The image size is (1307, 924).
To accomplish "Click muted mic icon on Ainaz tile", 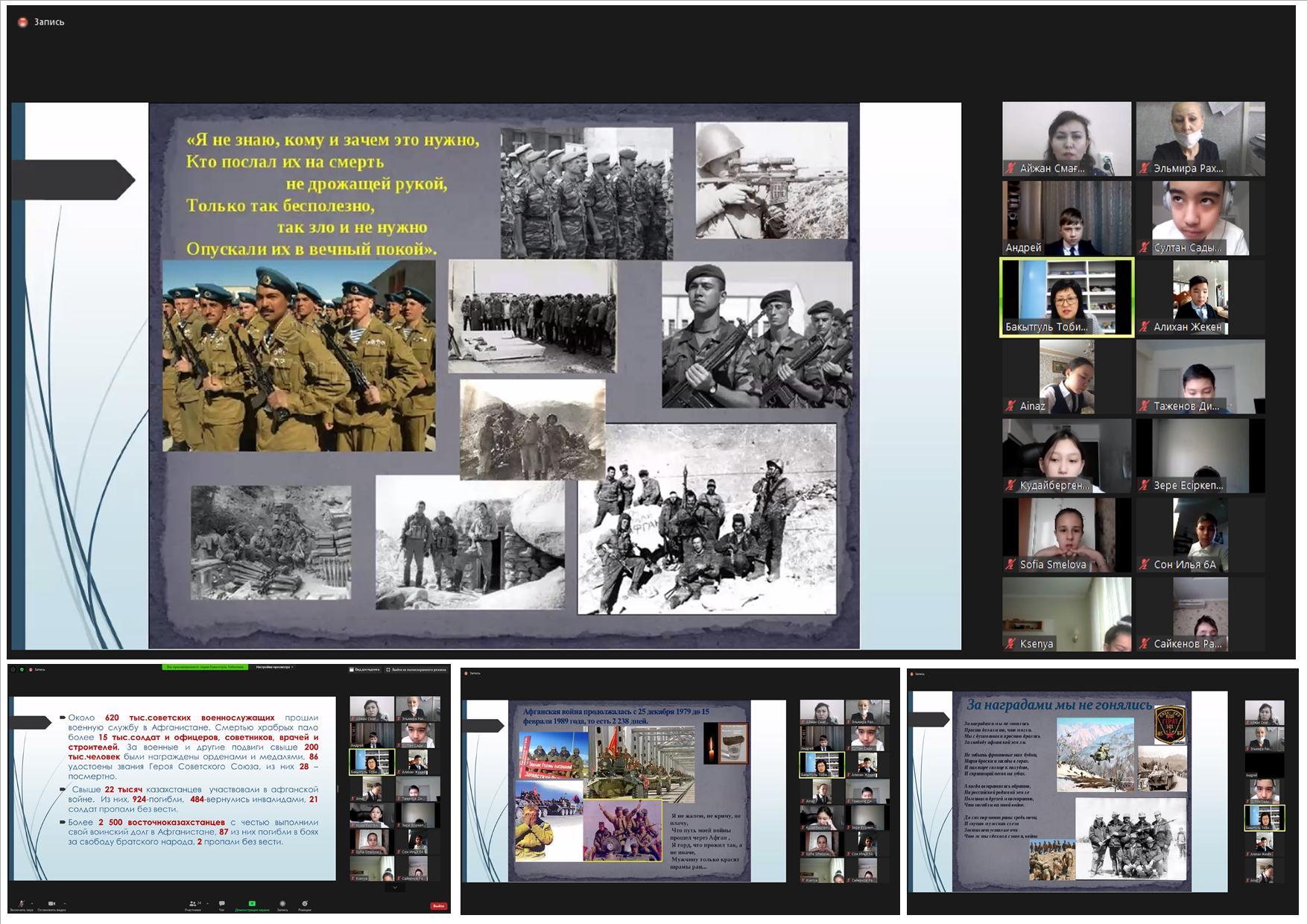I will coord(1012,406).
